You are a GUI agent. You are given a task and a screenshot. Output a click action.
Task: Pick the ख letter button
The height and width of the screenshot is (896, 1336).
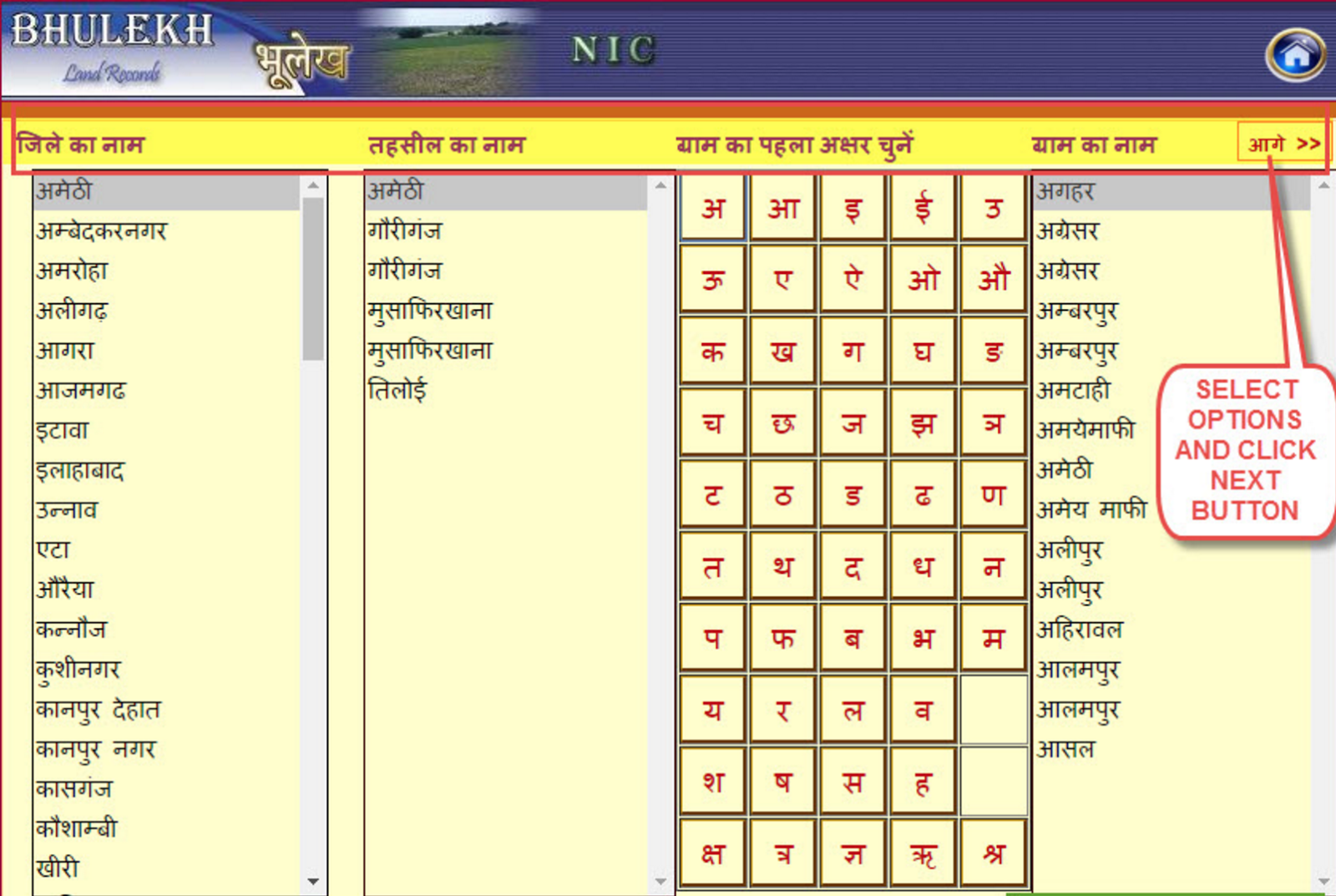pyautogui.click(x=782, y=351)
